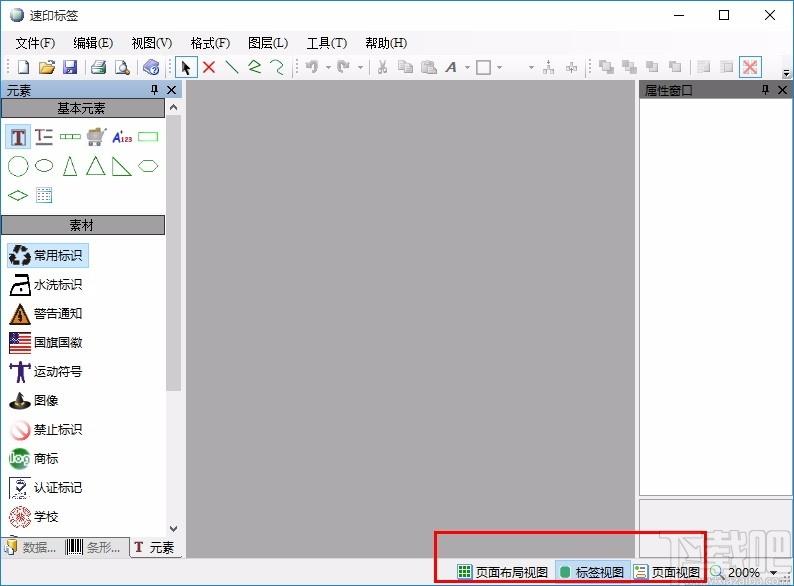Open 禁止标识 material category
Viewport: 794px width, 586px height.
(46, 430)
